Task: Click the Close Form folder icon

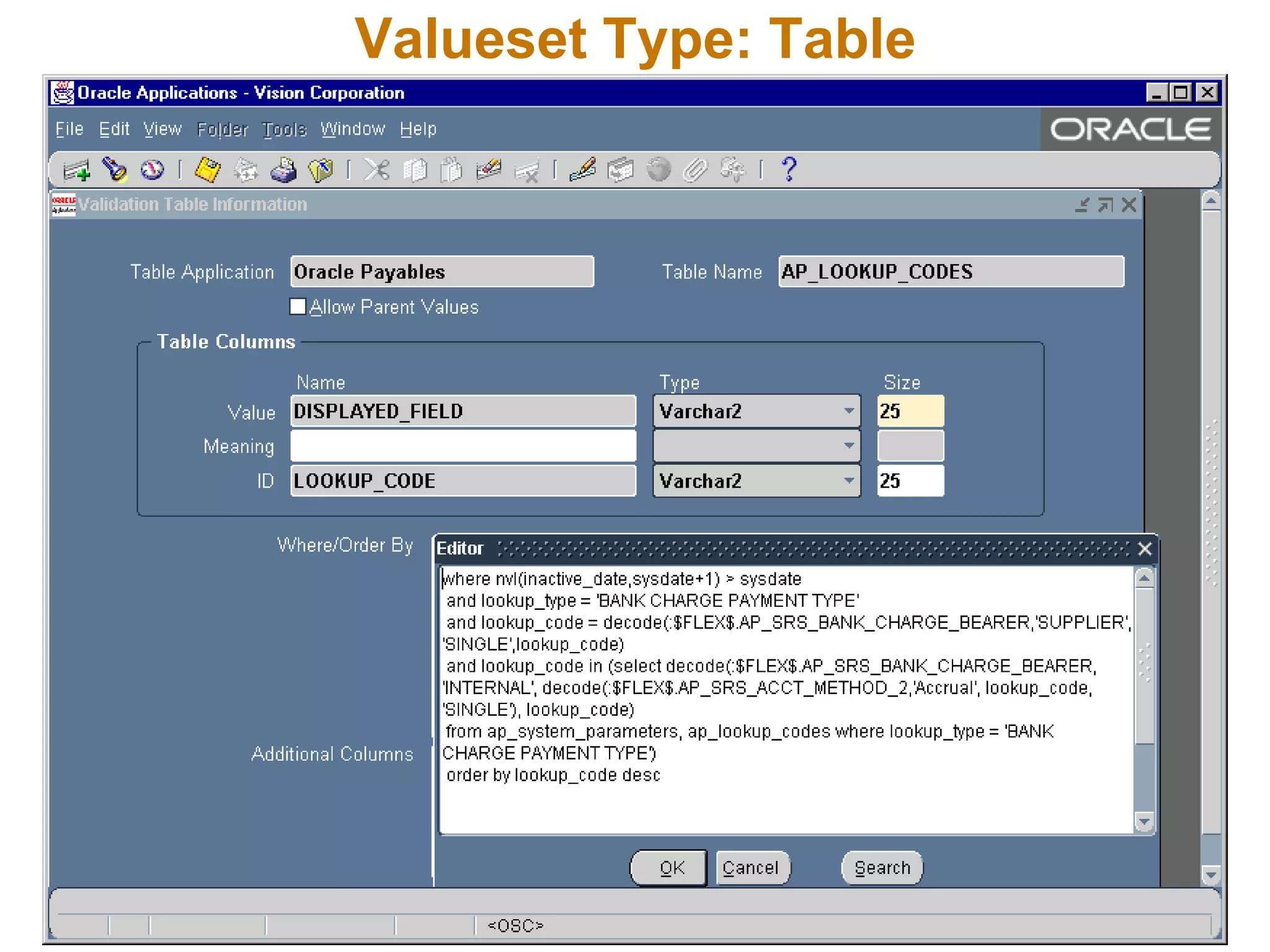Action: pyautogui.click(x=321, y=170)
